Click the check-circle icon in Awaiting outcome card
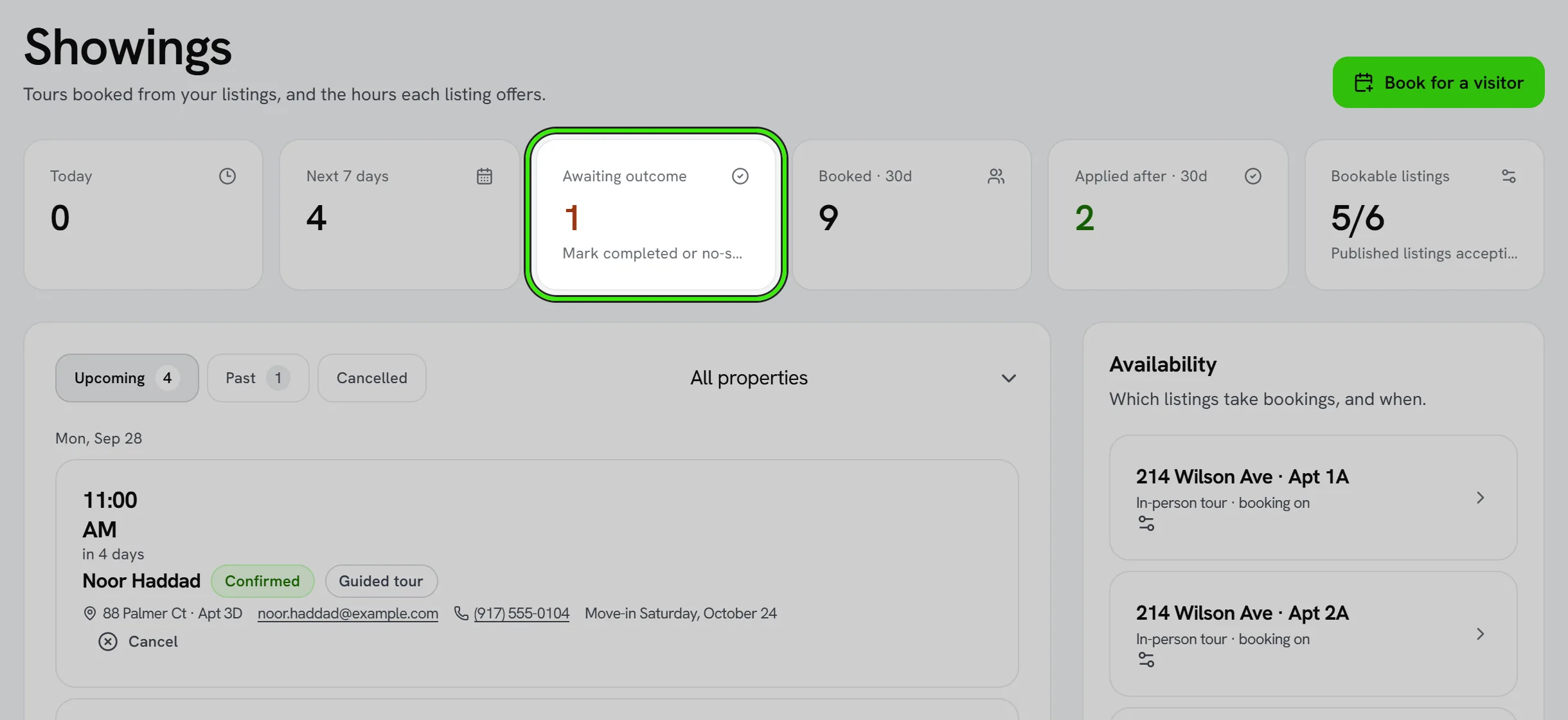 [740, 176]
